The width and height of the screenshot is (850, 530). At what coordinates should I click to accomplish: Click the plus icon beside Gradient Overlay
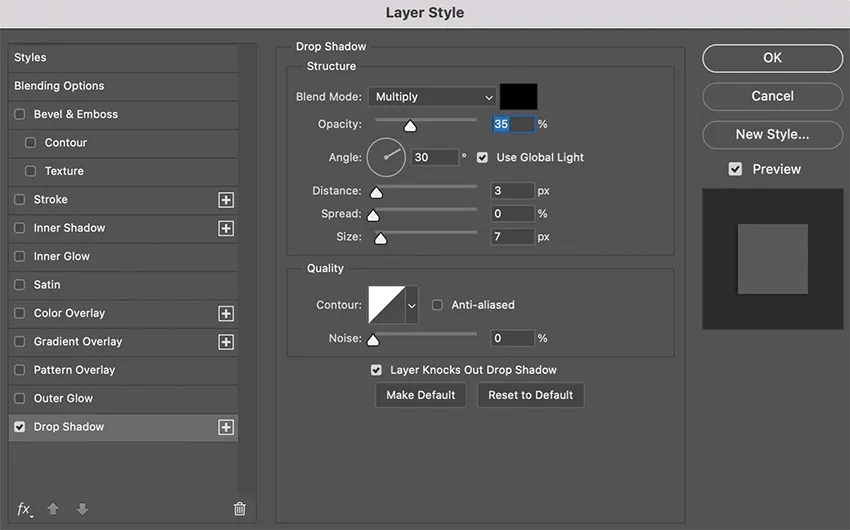pos(226,342)
